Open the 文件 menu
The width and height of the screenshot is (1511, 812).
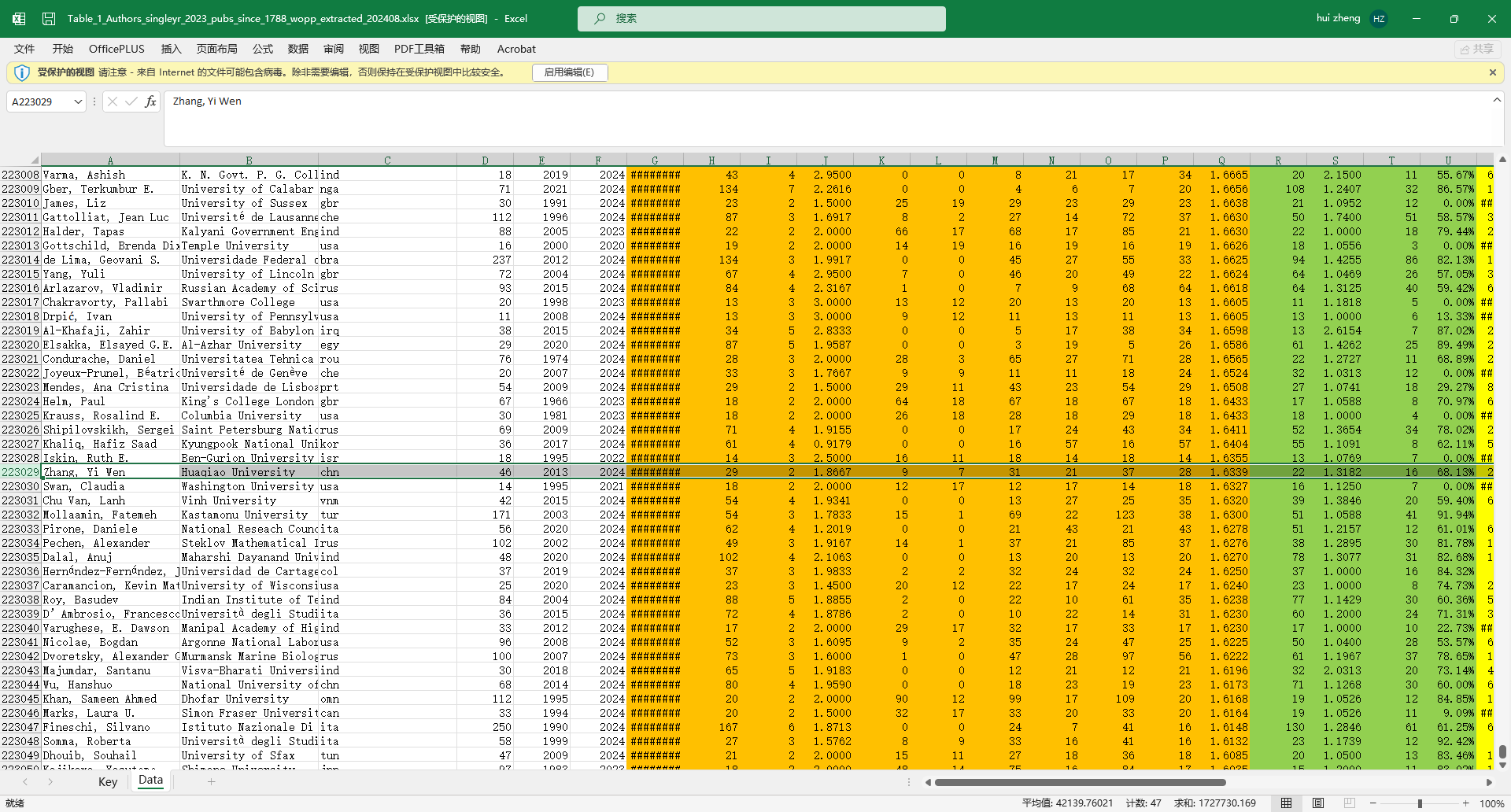click(24, 49)
